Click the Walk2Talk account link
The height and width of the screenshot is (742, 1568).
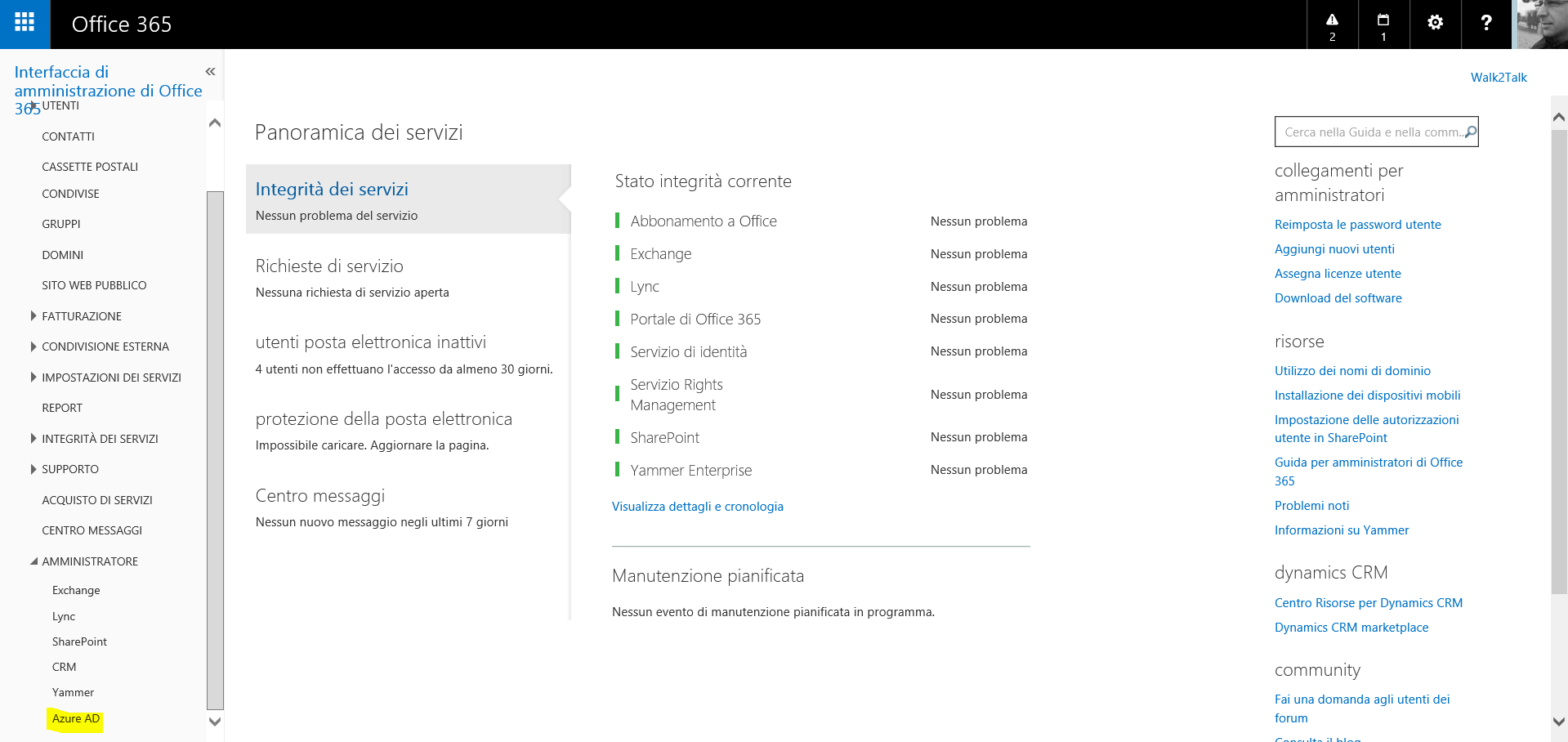point(1499,78)
